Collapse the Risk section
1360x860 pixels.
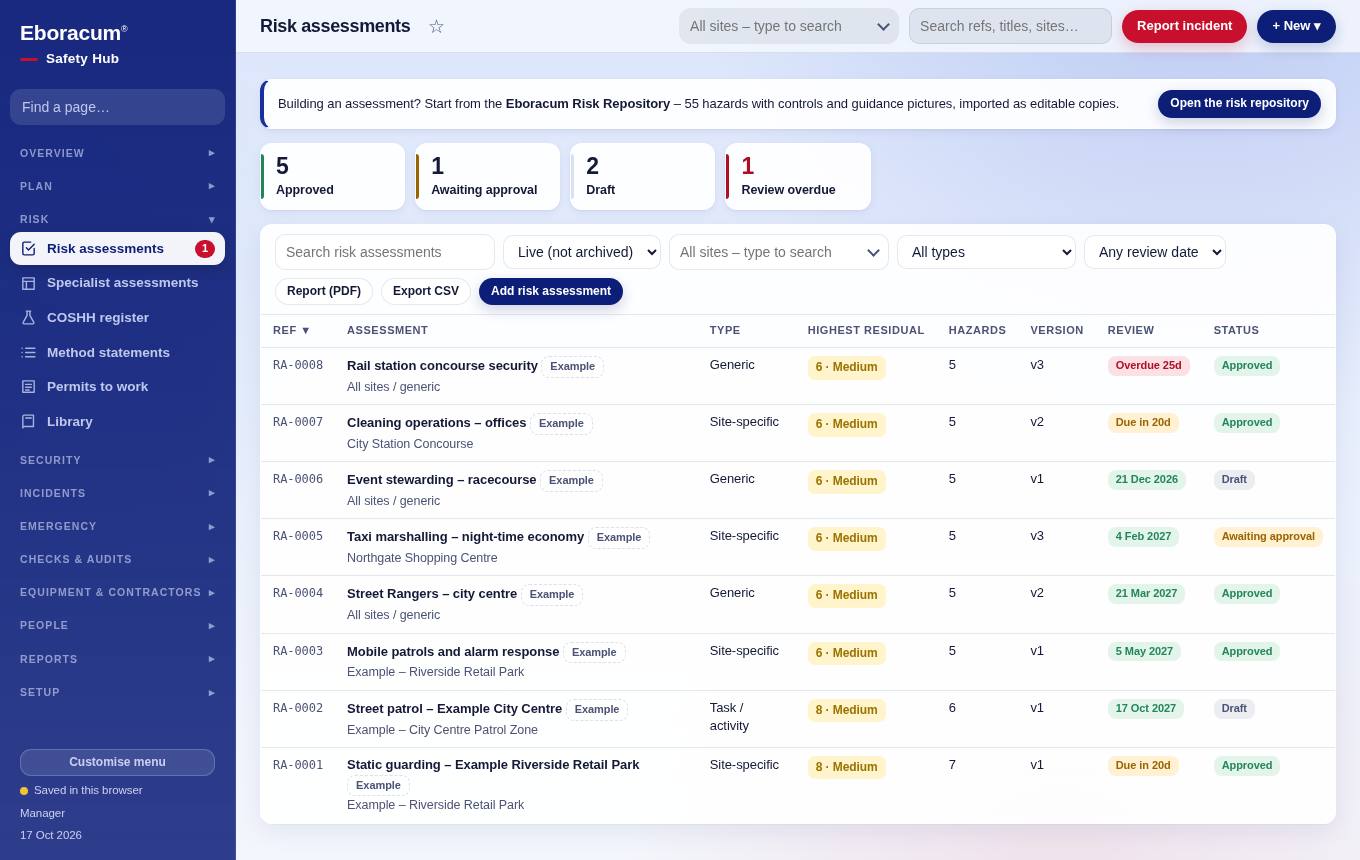[117, 219]
